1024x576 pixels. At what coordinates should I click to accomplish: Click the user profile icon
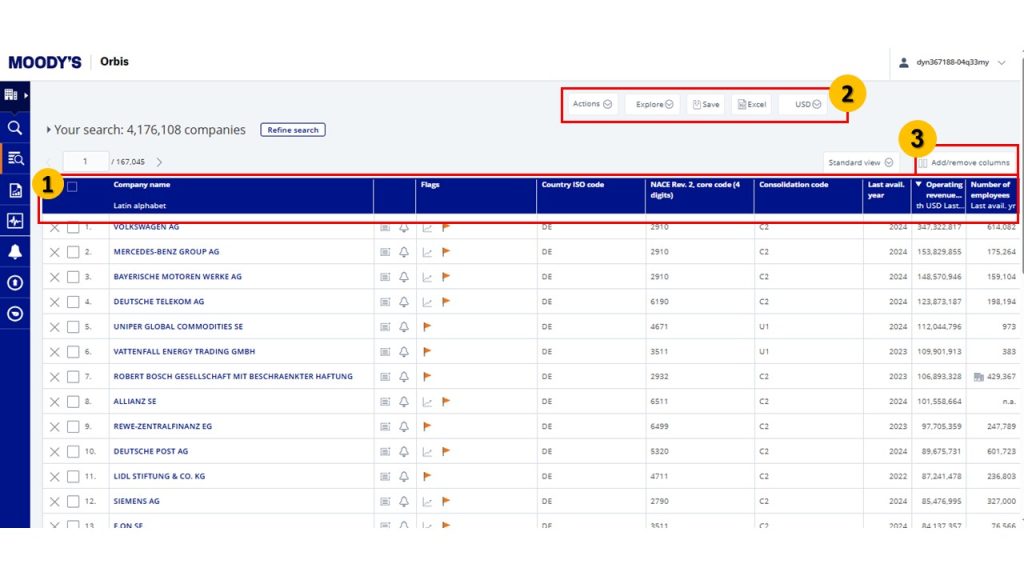(x=904, y=63)
